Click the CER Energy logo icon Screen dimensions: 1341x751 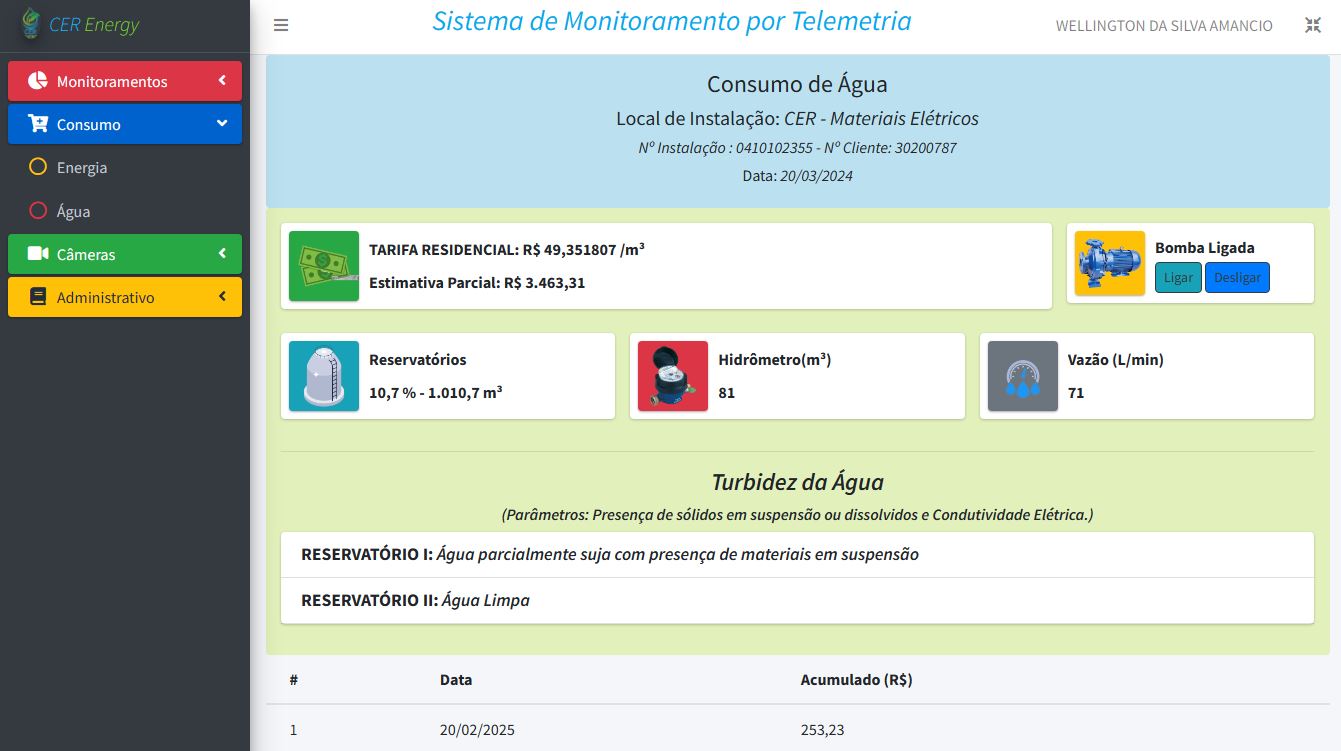(32, 23)
